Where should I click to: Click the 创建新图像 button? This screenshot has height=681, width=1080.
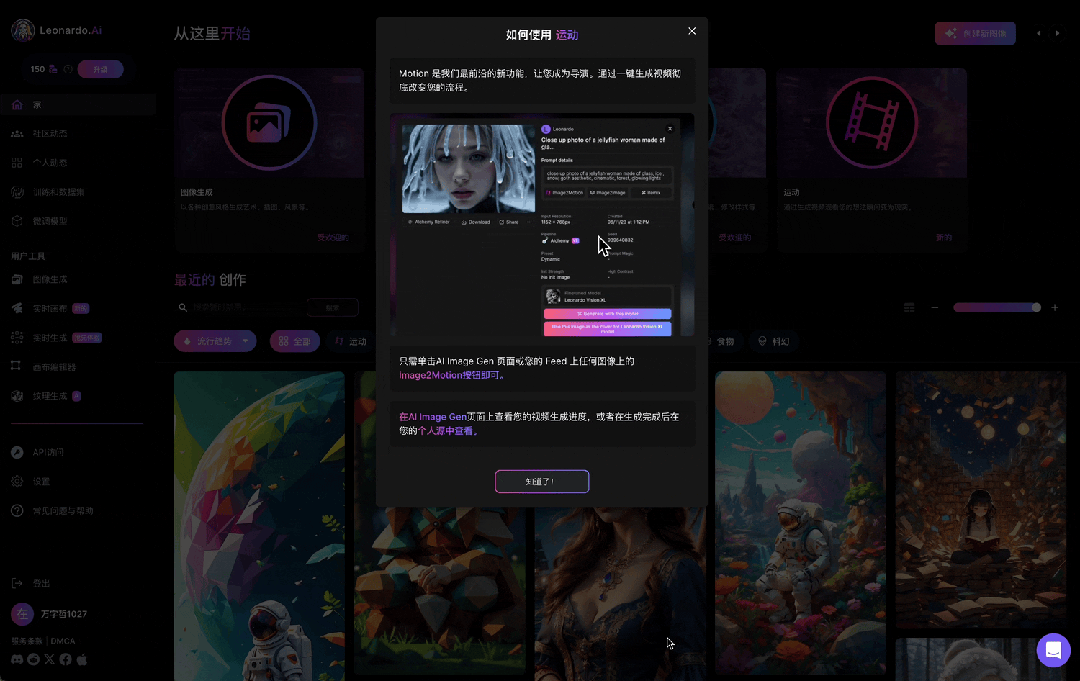tap(975, 33)
